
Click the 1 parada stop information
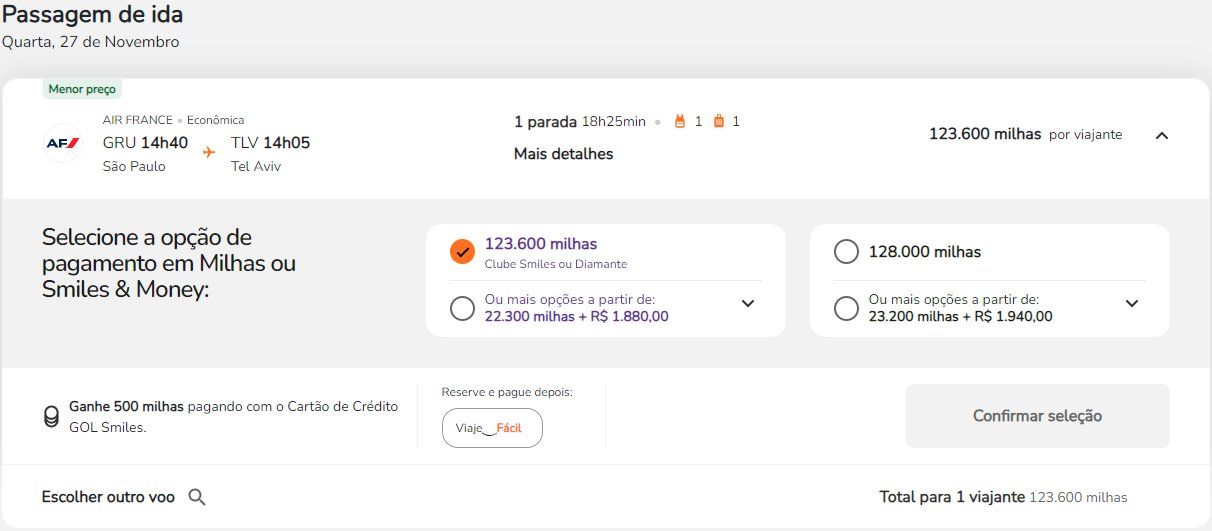[x=545, y=122]
